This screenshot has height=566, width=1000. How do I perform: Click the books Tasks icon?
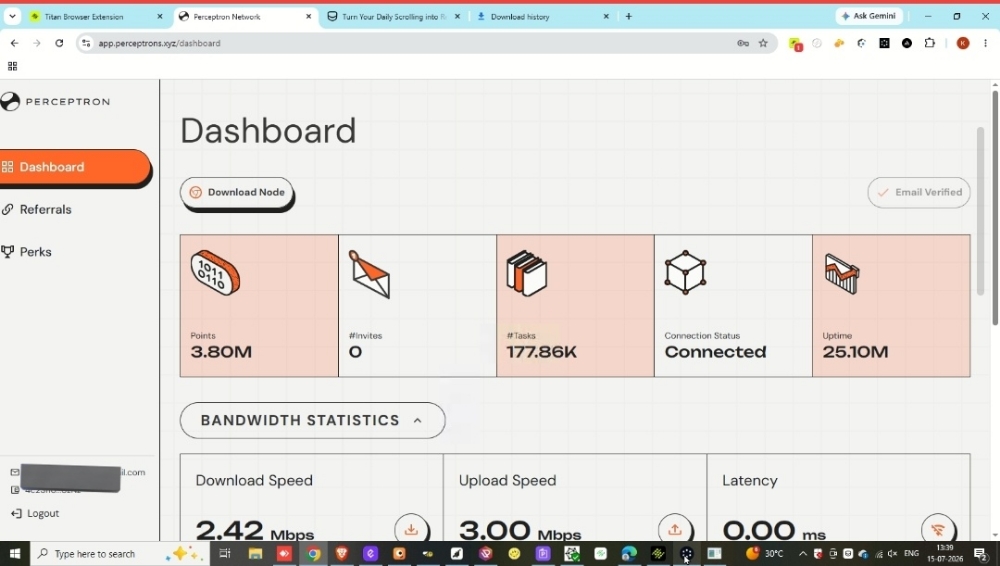tap(526, 274)
